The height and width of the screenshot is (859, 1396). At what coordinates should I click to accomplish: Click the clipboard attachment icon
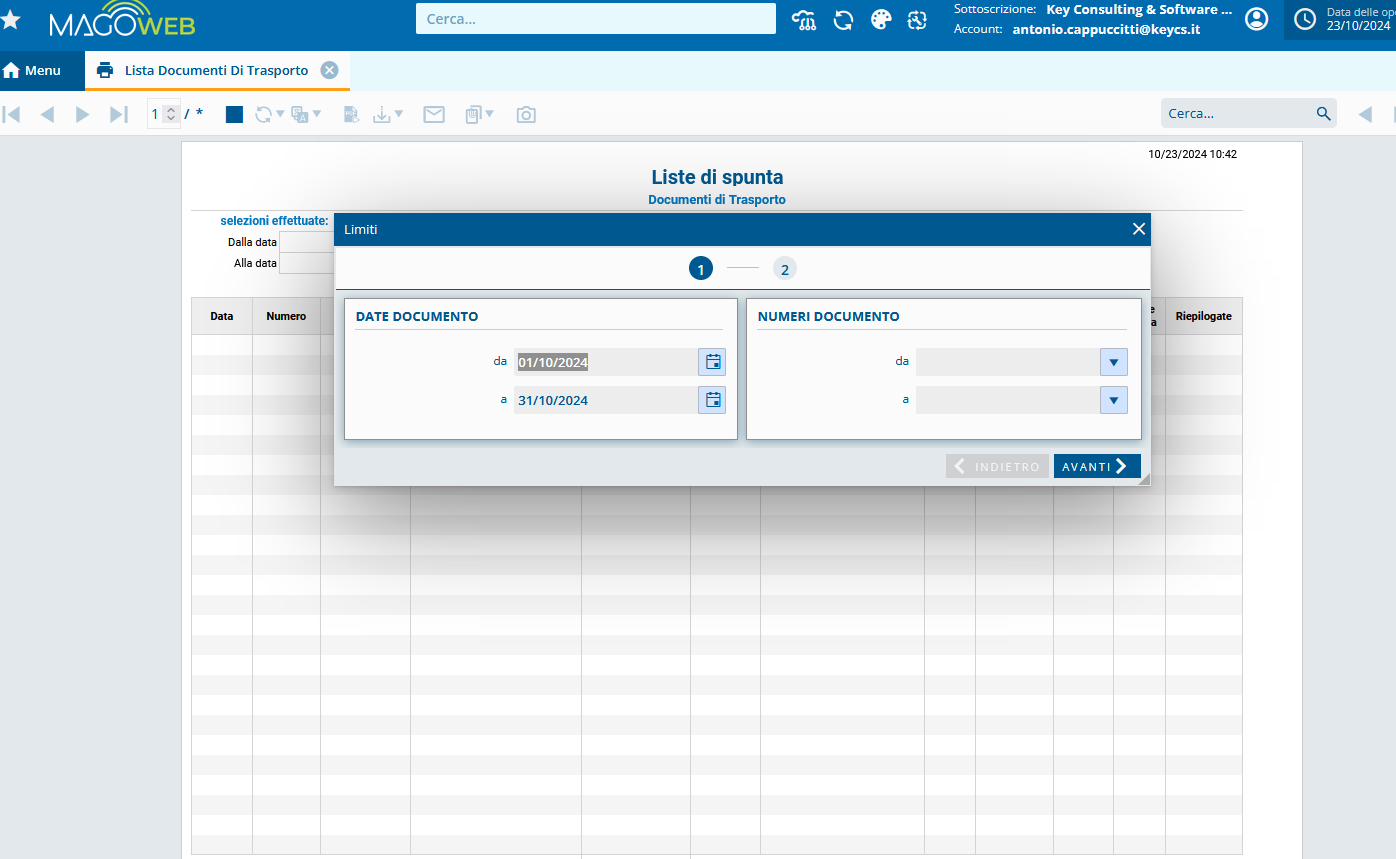tap(473, 114)
